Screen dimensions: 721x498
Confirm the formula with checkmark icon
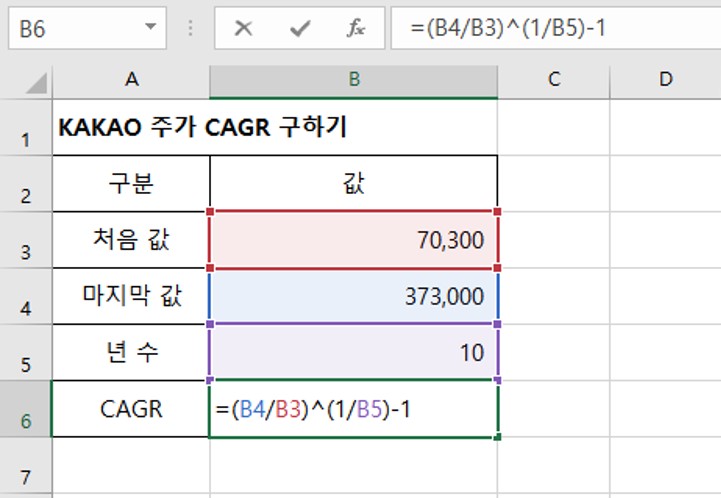tap(300, 29)
